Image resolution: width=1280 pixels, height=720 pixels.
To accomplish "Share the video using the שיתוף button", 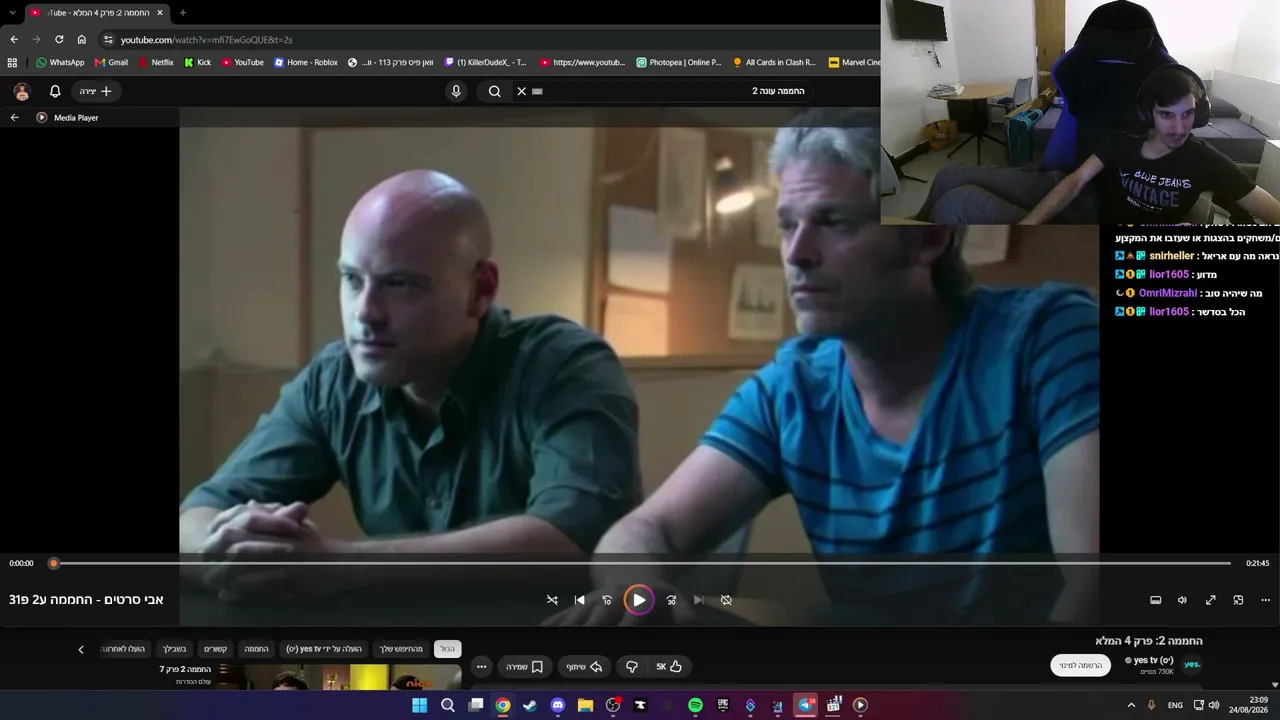I will (584, 667).
